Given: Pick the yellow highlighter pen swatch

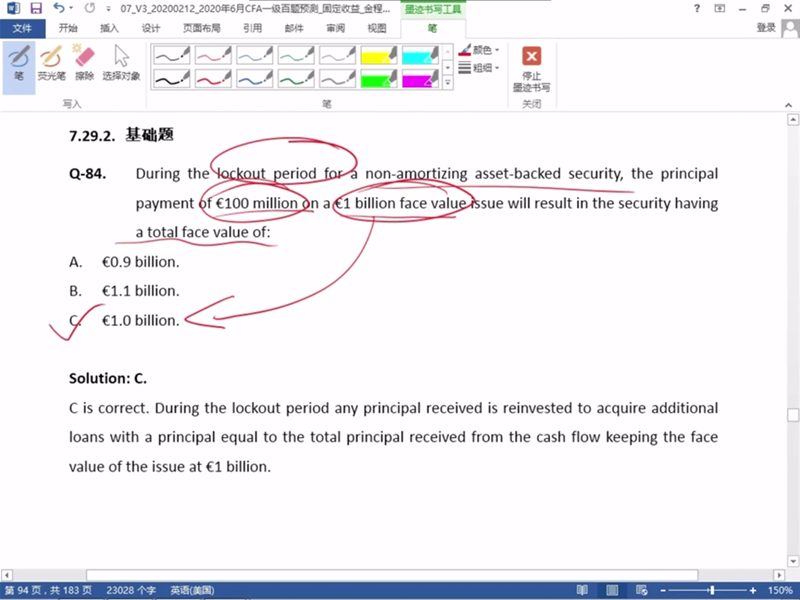Looking at the screenshot, I should pyautogui.click(x=378, y=55).
